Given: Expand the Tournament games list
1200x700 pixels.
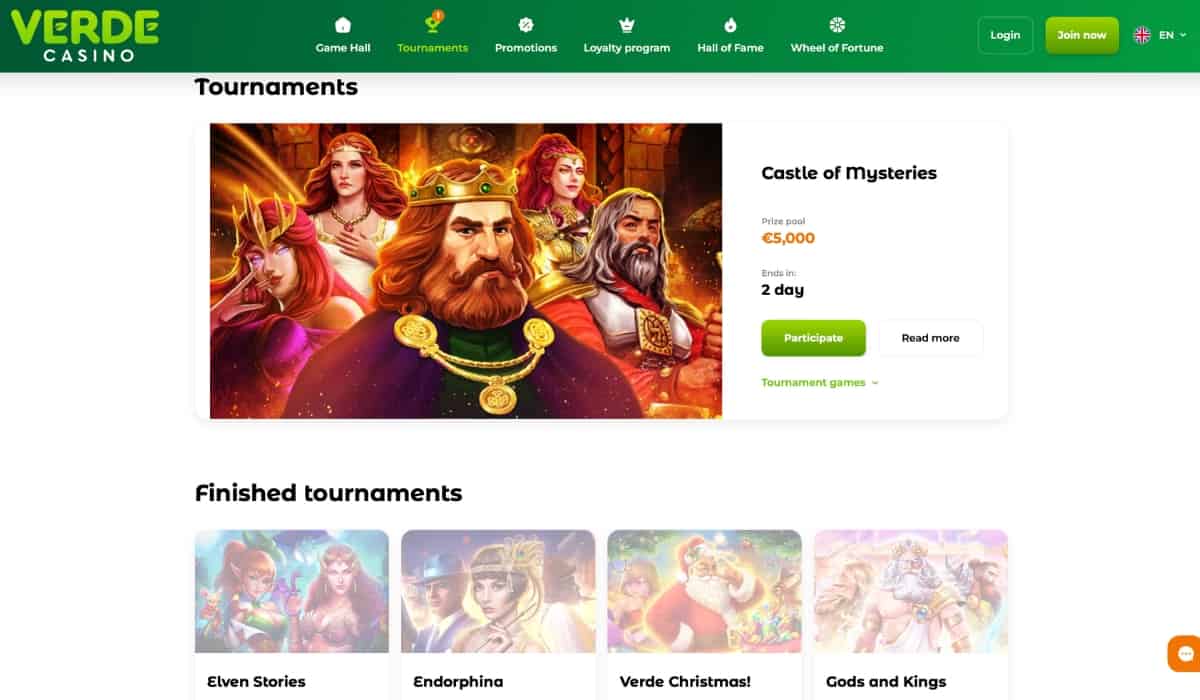Looking at the screenshot, I should click(820, 382).
